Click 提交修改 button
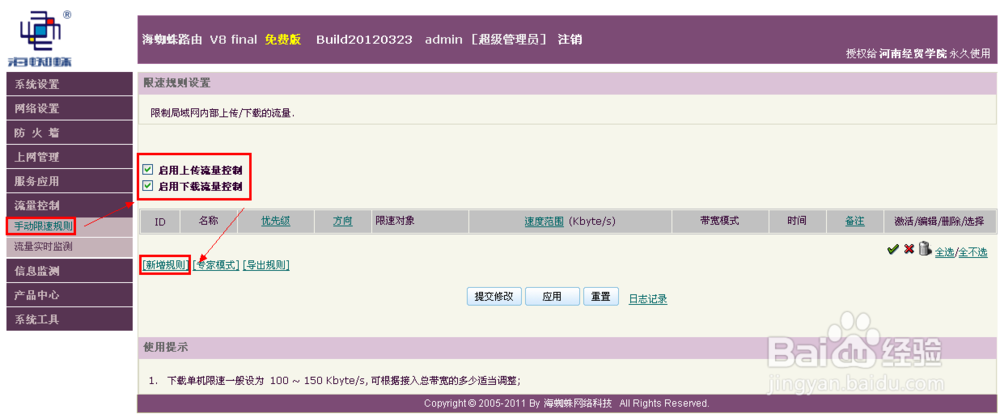 pos(494,297)
